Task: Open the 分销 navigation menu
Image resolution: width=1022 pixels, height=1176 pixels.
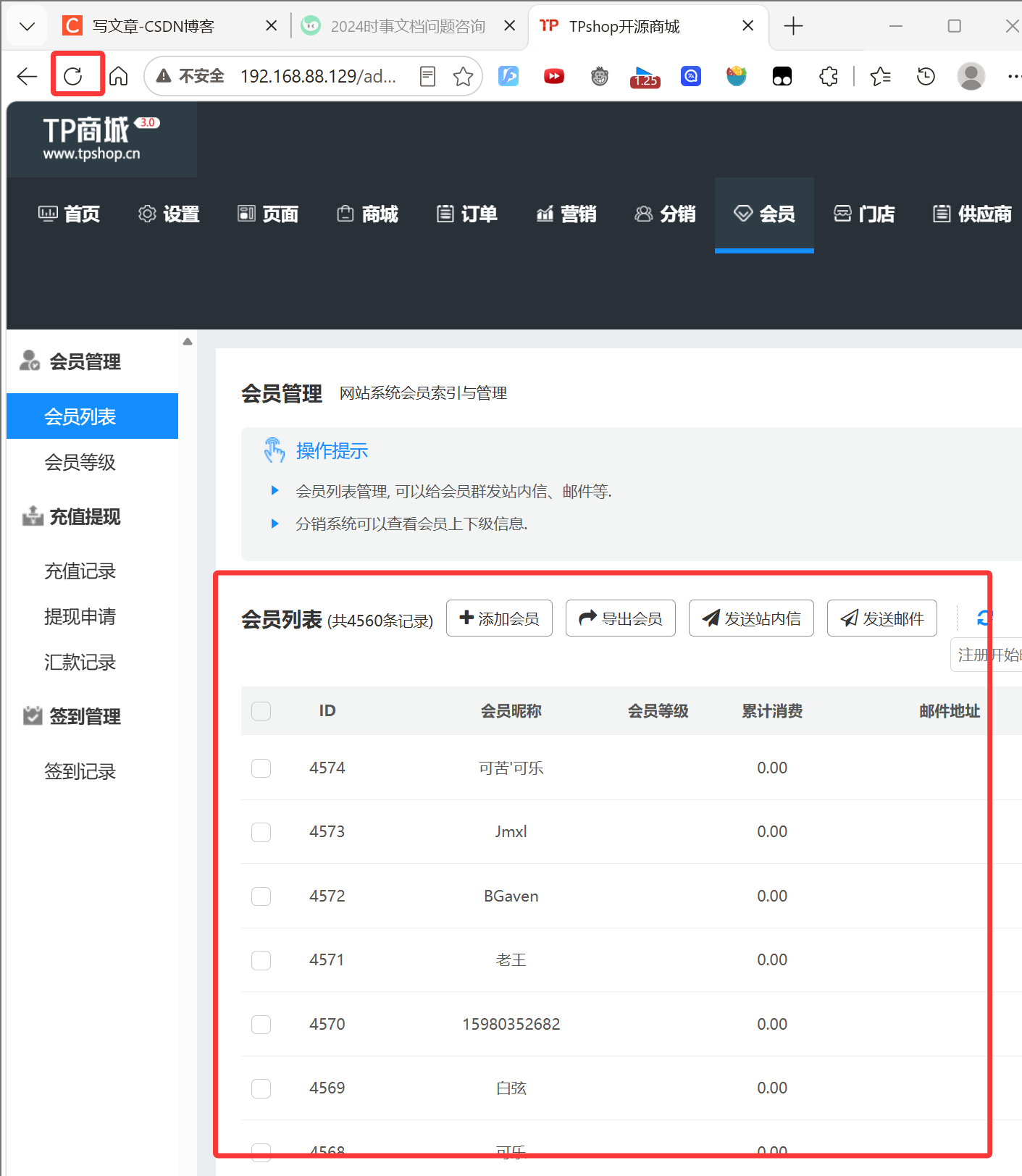Action: pos(665,214)
